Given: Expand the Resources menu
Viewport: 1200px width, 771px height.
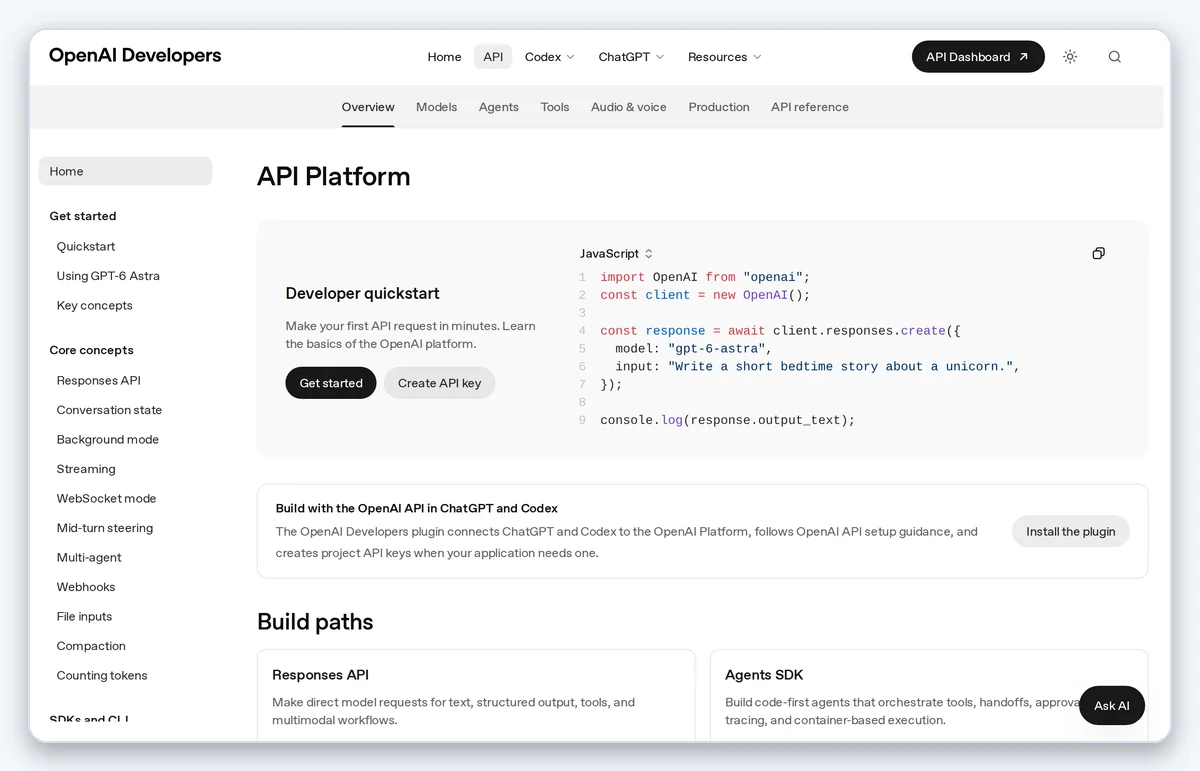Looking at the screenshot, I should pos(724,57).
